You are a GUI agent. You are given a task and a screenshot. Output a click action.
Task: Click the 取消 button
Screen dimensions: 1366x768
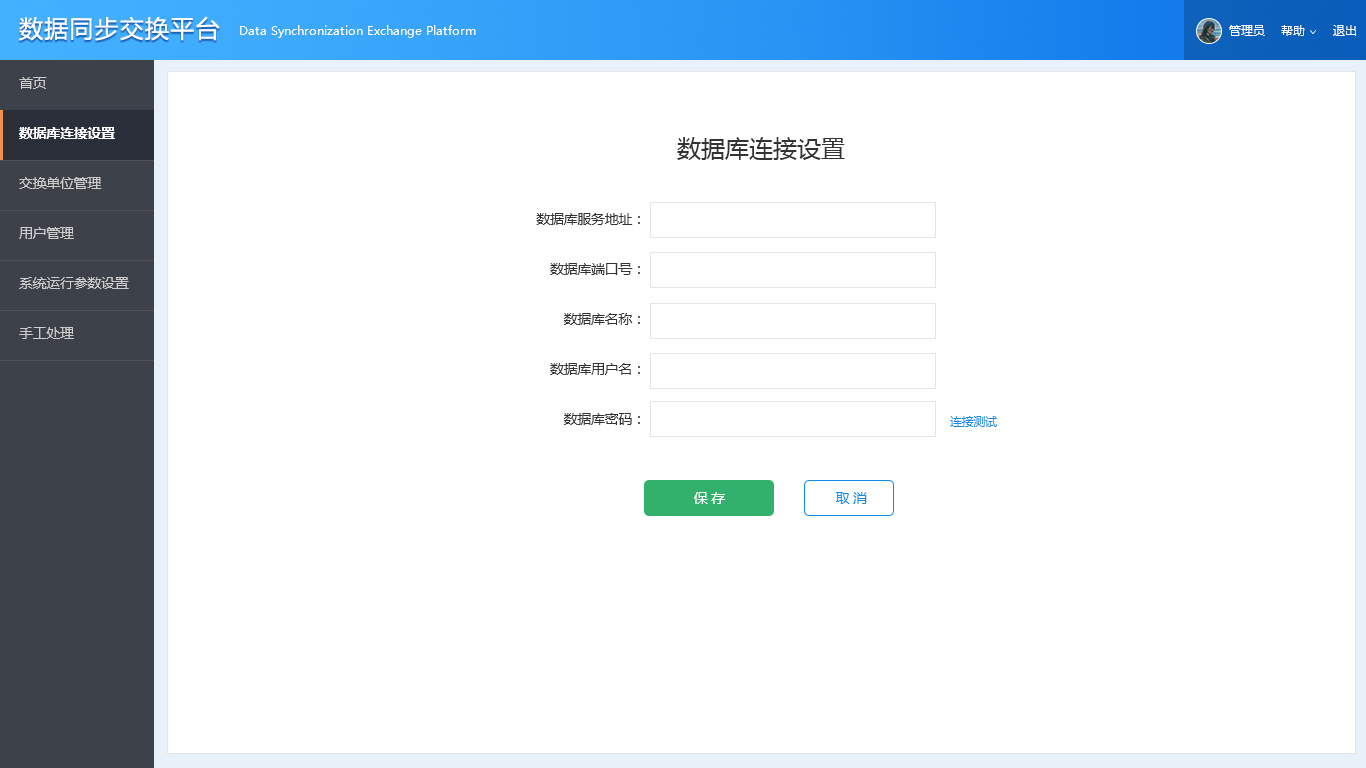849,498
